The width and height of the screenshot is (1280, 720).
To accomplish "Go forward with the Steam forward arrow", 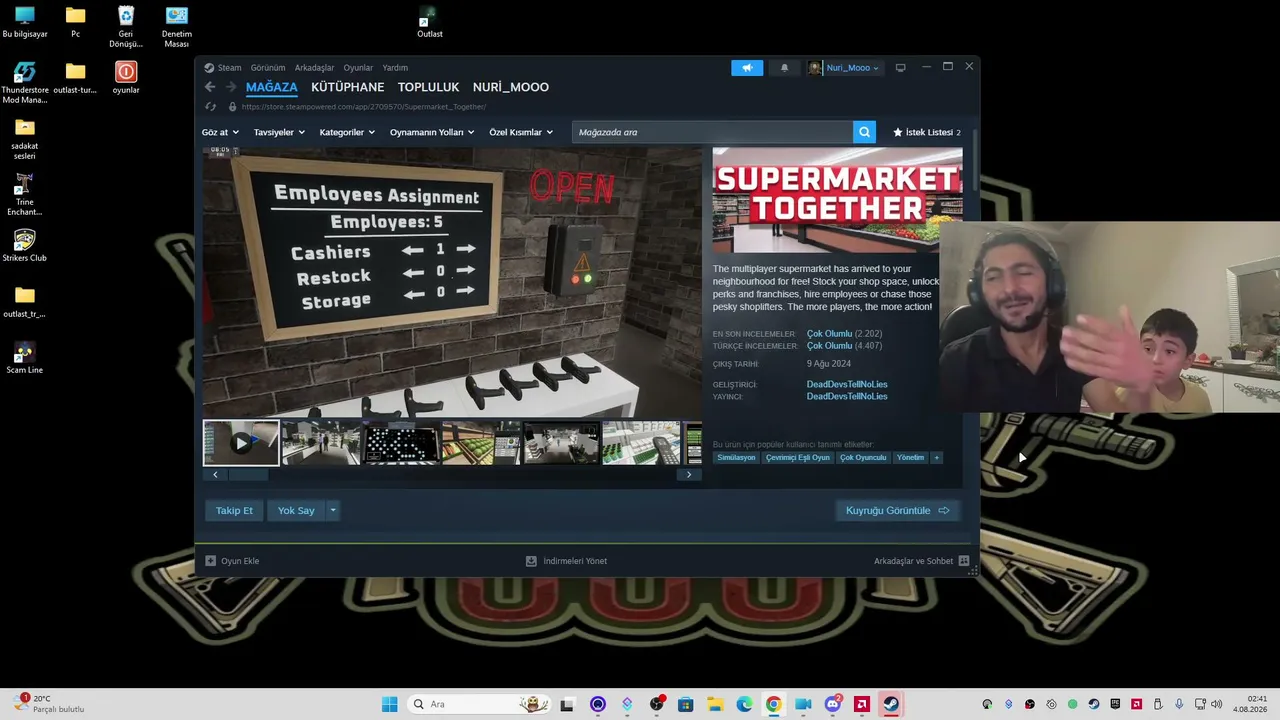I will pos(231,87).
